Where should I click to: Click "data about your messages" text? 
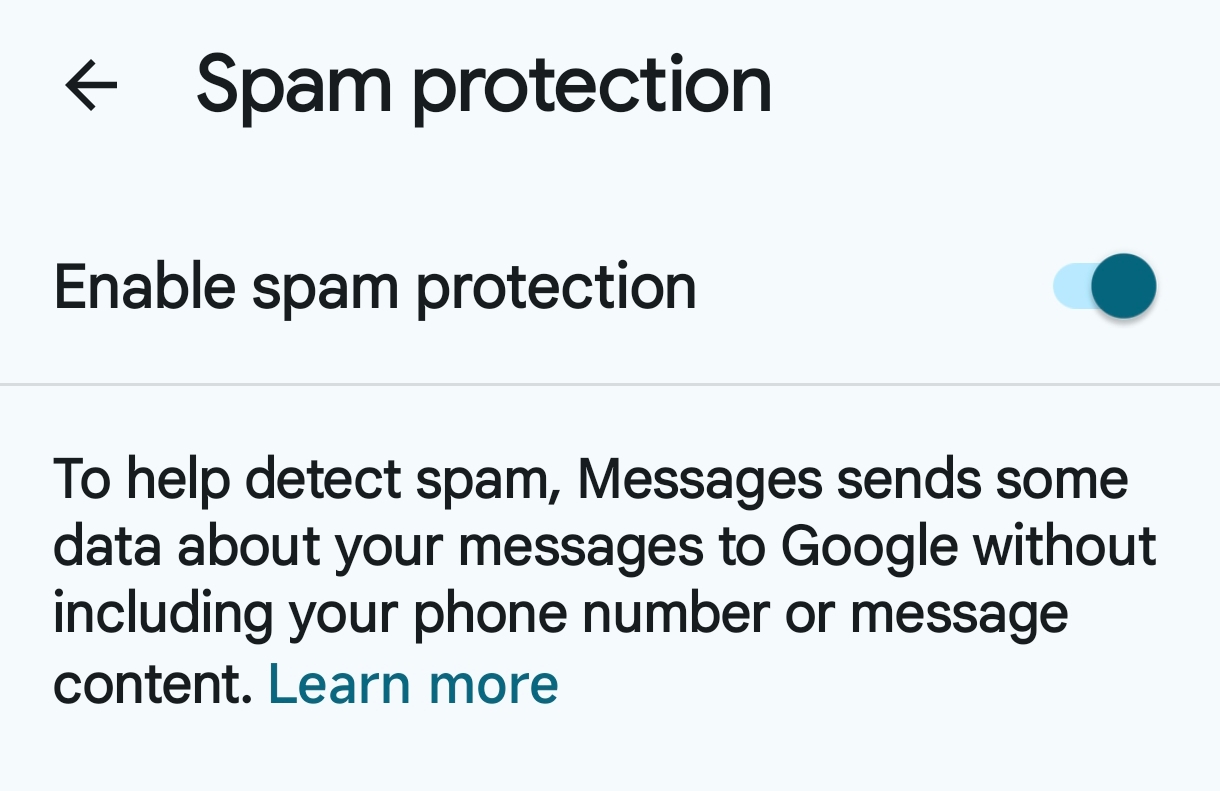338,547
